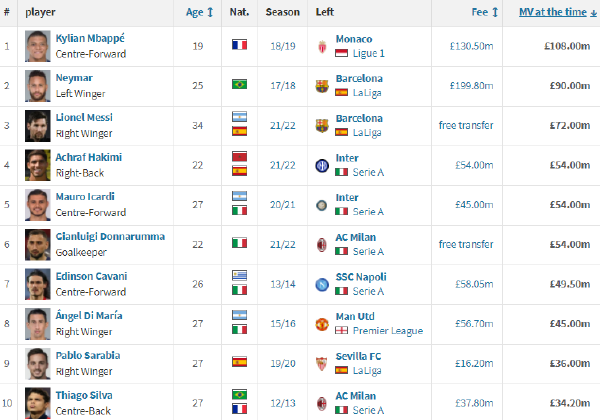Click the Brazil flag in Neymar's row
Viewport: 600px width, 420px height.
click(x=240, y=84)
